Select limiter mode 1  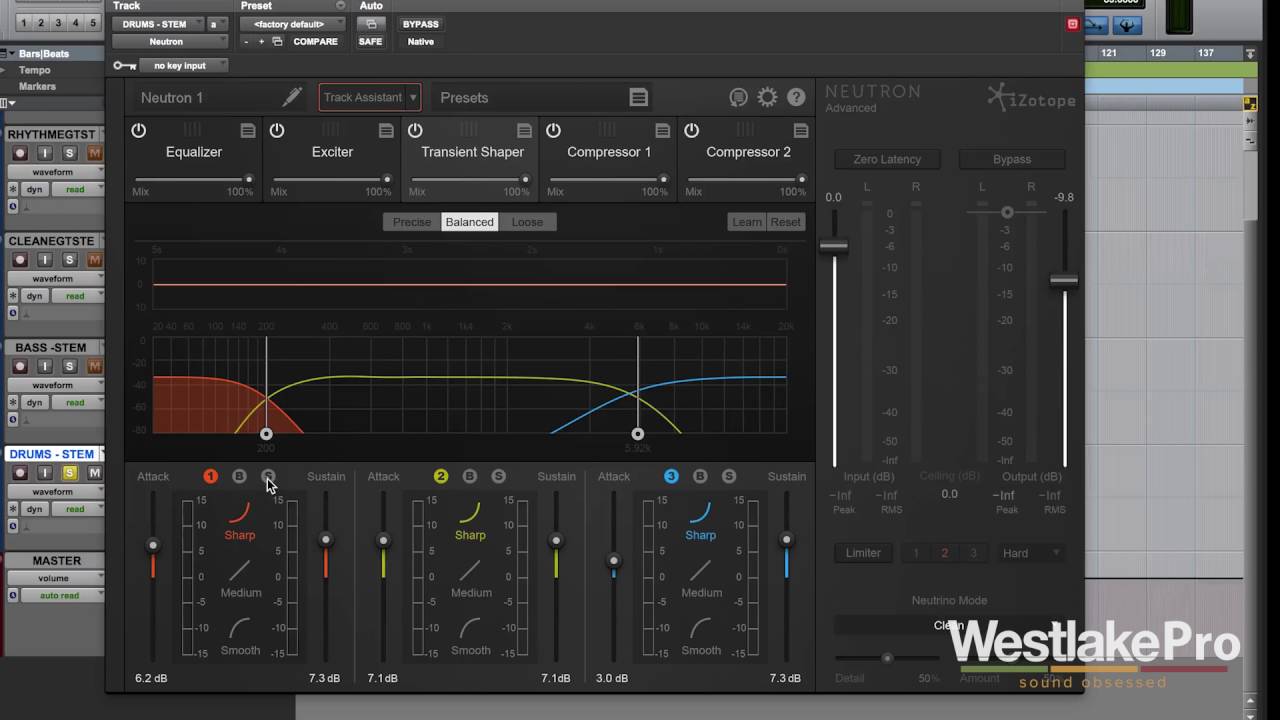click(x=916, y=553)
